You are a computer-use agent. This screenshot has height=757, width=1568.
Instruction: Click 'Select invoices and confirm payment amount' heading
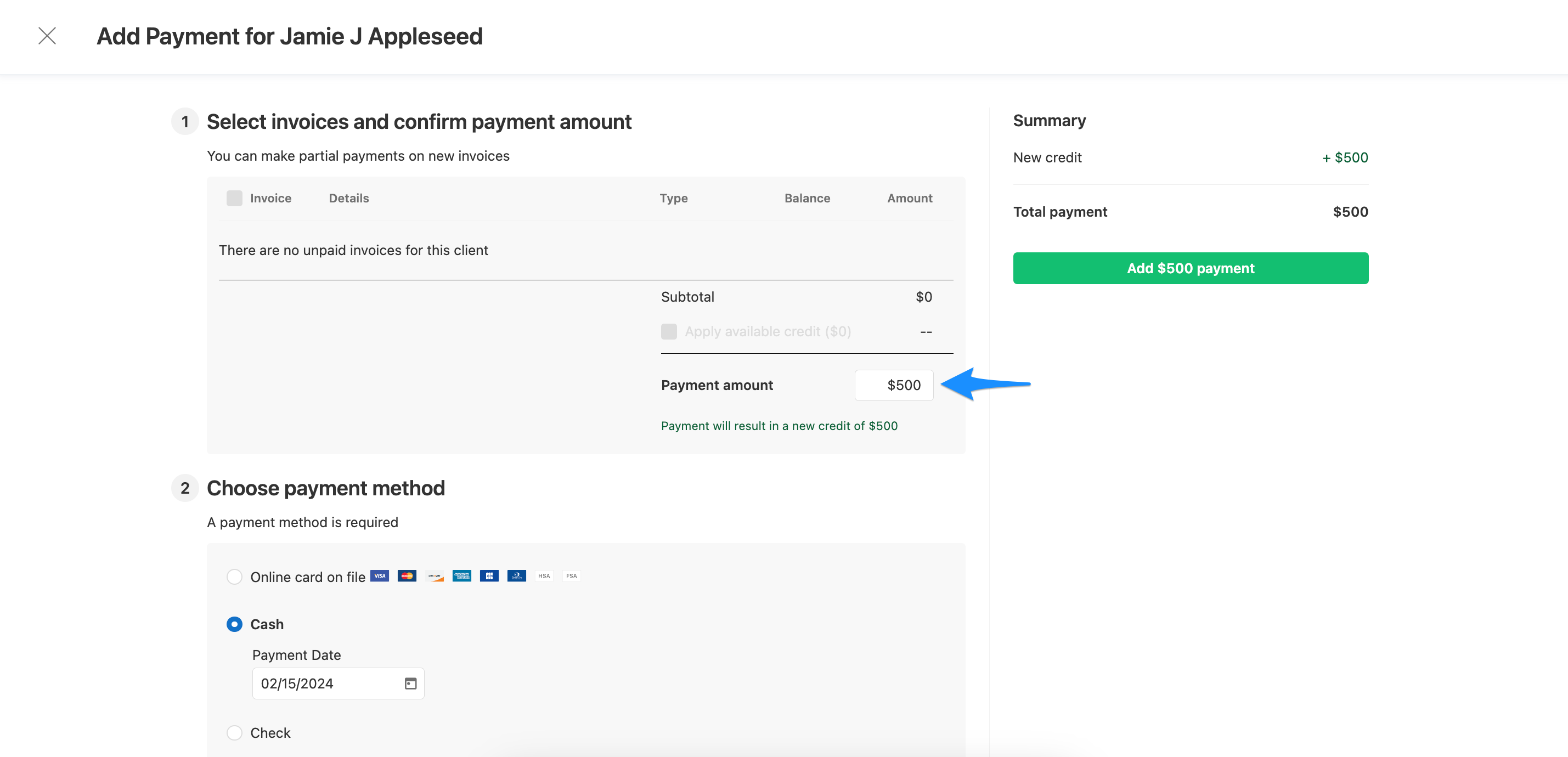point(419,122)
